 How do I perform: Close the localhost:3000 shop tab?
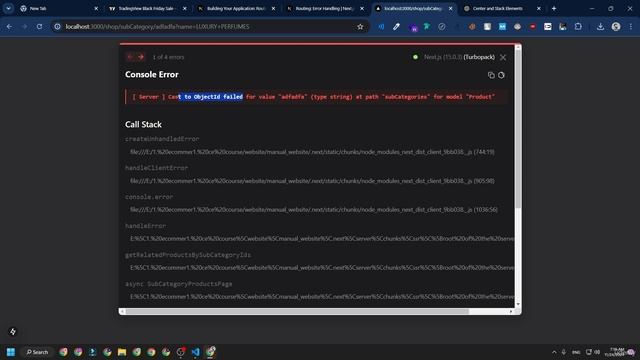[x=451, y=8]
